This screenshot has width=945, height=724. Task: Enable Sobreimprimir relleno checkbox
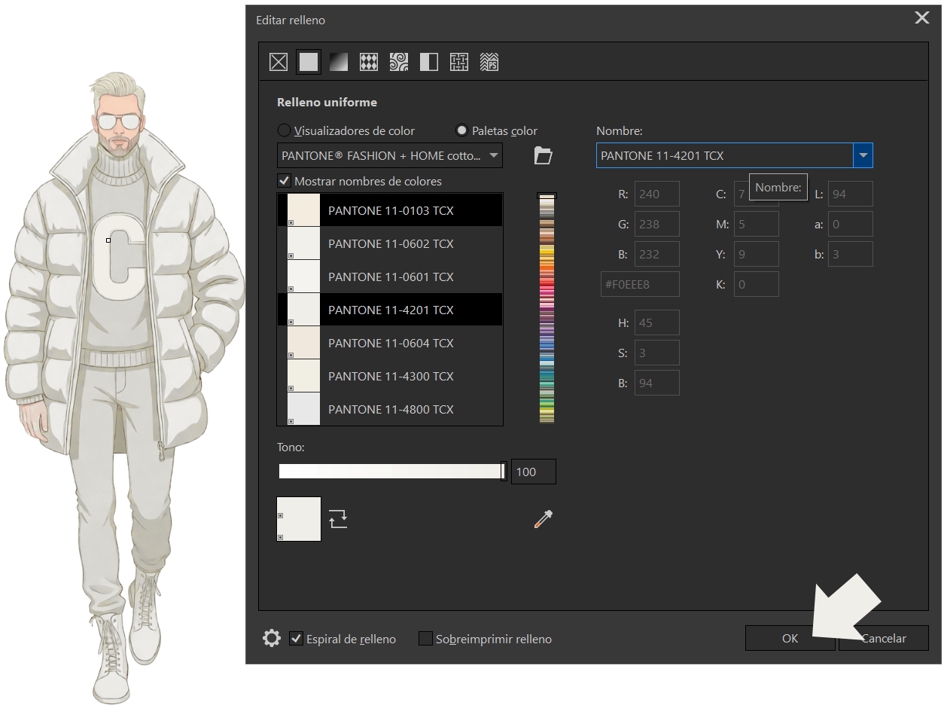pyautogui.click(x=426, y=639)
